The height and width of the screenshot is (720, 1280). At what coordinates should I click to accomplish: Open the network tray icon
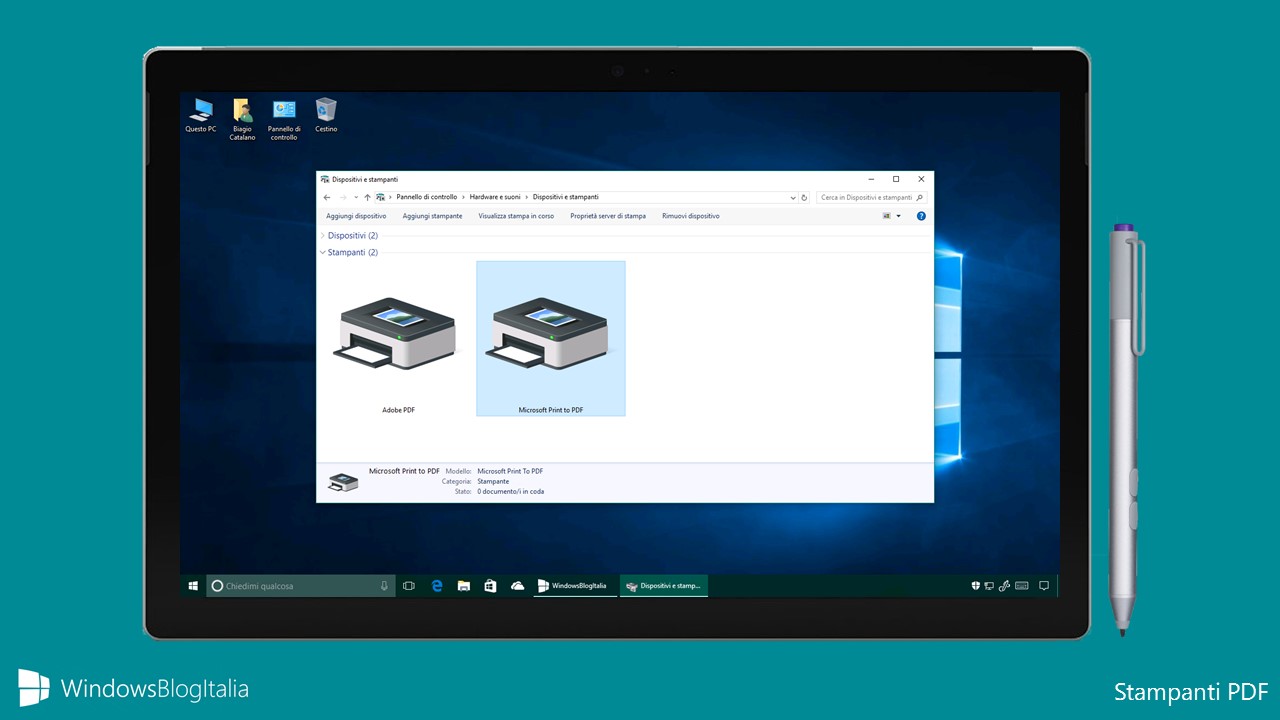[989, 586]
